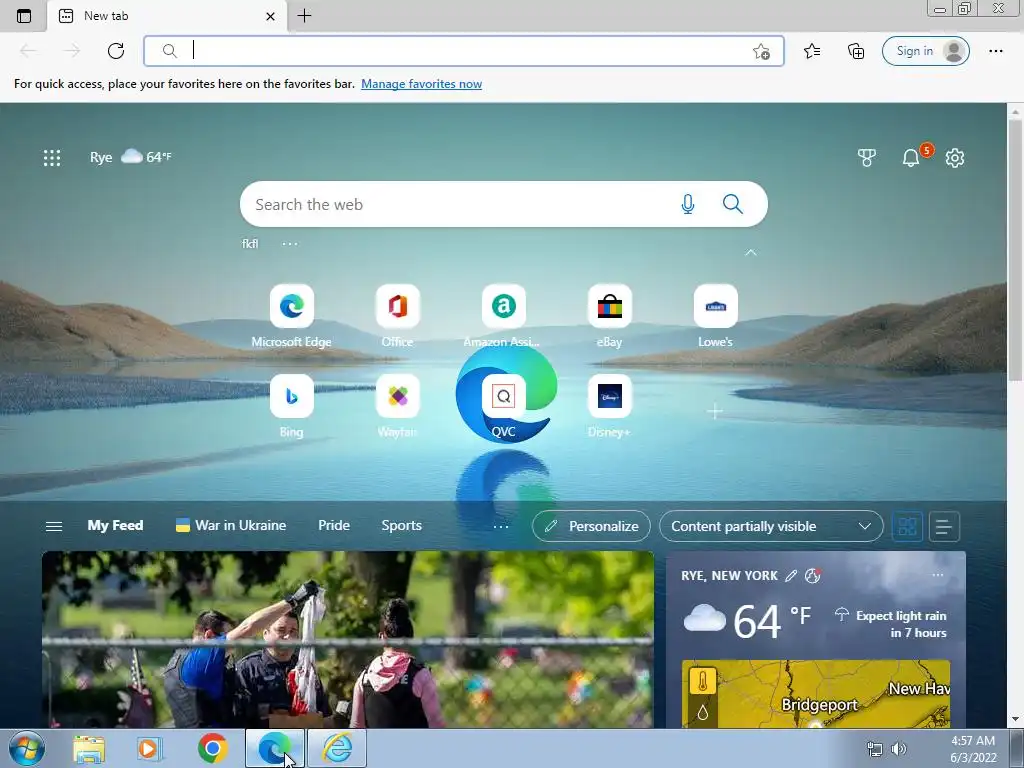
Task: Click the volume speaker tray icon
Action: 899,749
